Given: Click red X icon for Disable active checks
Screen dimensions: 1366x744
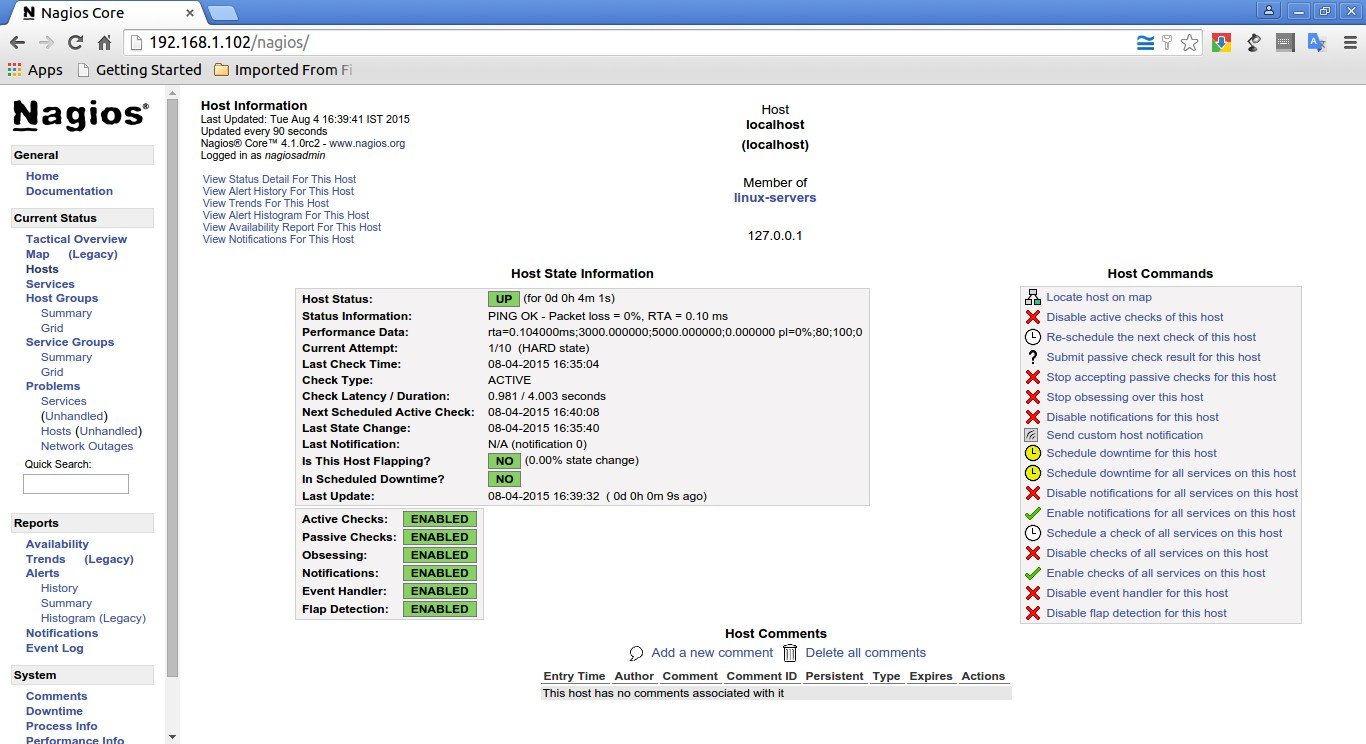Looking at the screenshot, I should (1033, 317).
